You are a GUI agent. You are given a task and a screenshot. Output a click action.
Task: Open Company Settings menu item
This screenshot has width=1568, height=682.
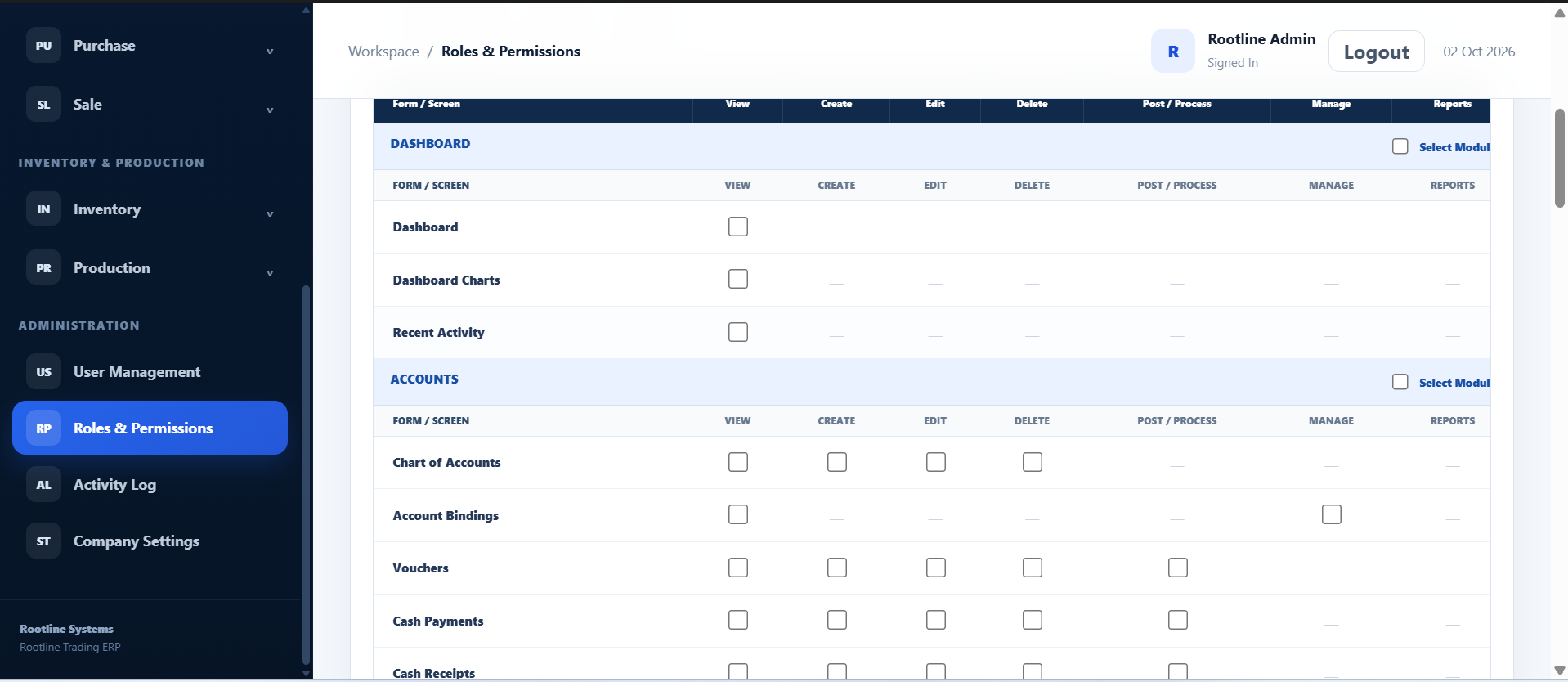(x=150, y=541)
